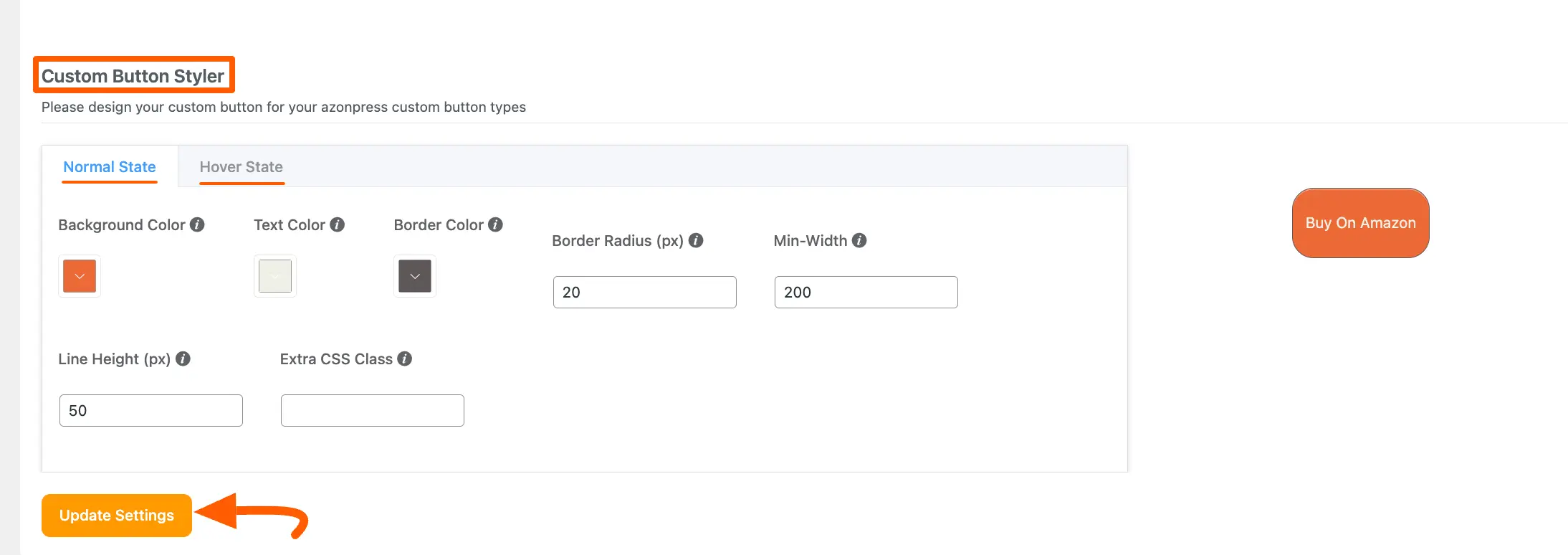
Task: Open the Background Color info tooltip
Action: pos(199,224)
